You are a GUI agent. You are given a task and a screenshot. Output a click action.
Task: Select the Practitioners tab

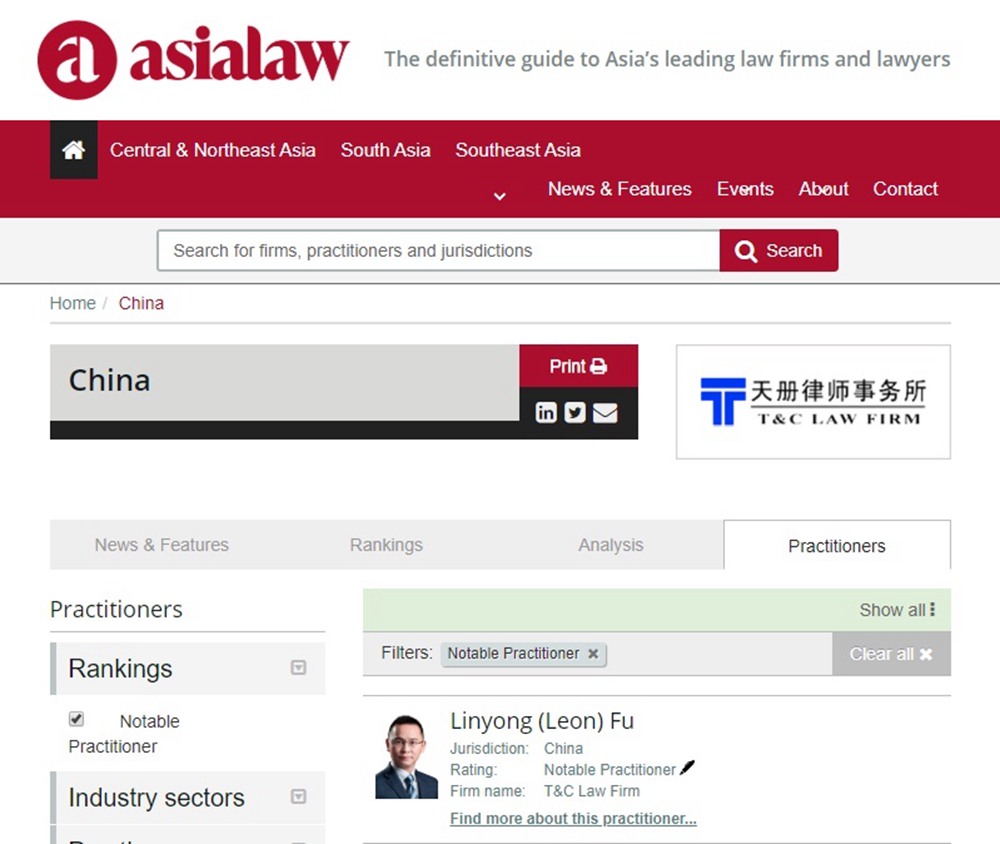click(x=837, y=545)
